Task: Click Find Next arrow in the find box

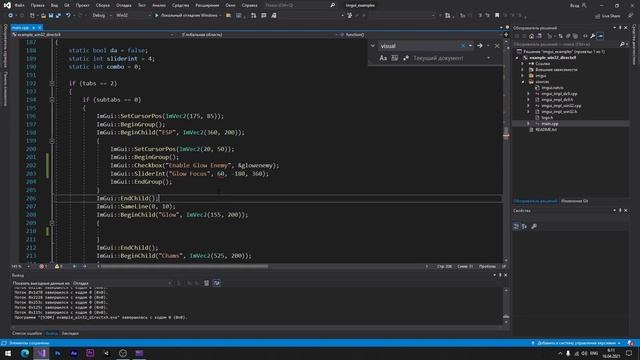Action: tap(480, 46)
